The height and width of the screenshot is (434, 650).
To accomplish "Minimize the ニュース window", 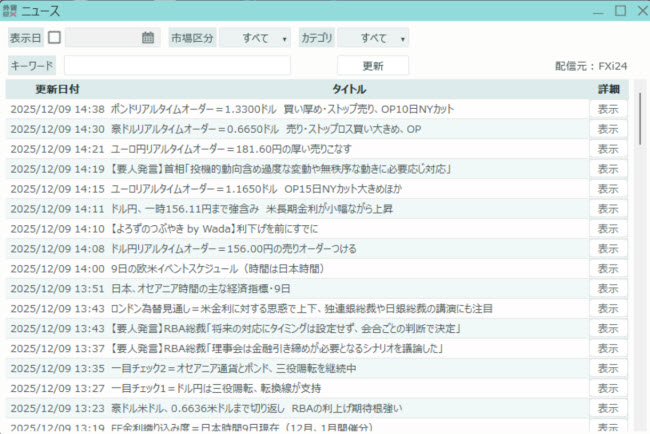I will (x=598, y=12).
